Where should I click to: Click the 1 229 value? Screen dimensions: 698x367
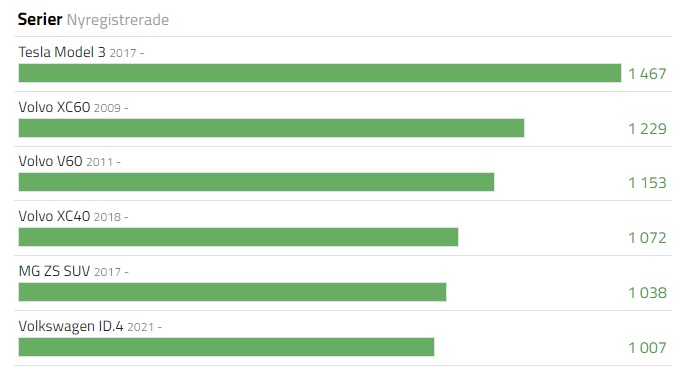coord(647,129)
